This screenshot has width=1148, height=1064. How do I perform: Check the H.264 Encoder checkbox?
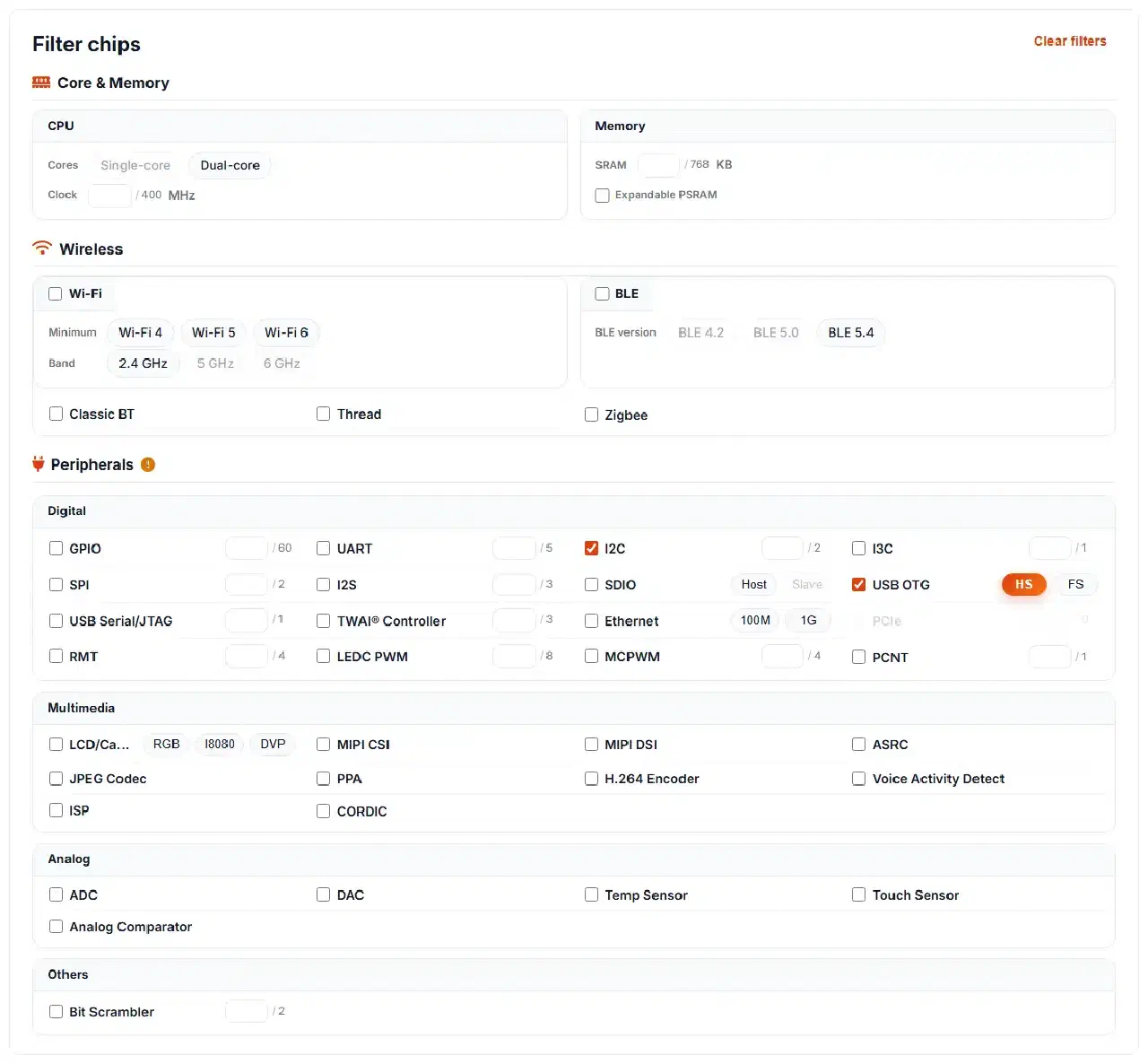(x=592, y=779)
